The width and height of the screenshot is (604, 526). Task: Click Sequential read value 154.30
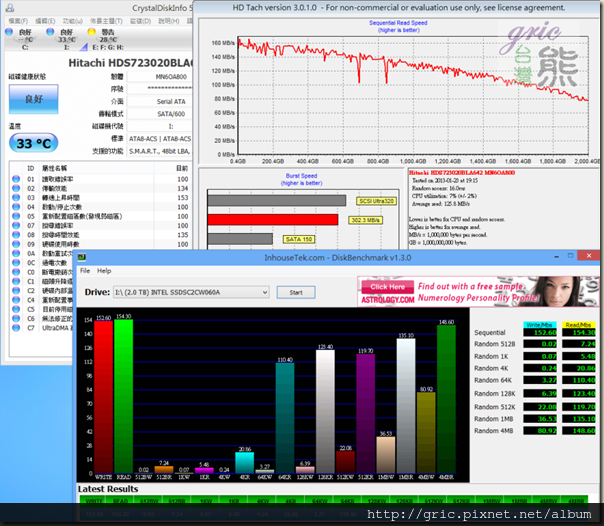579,332
